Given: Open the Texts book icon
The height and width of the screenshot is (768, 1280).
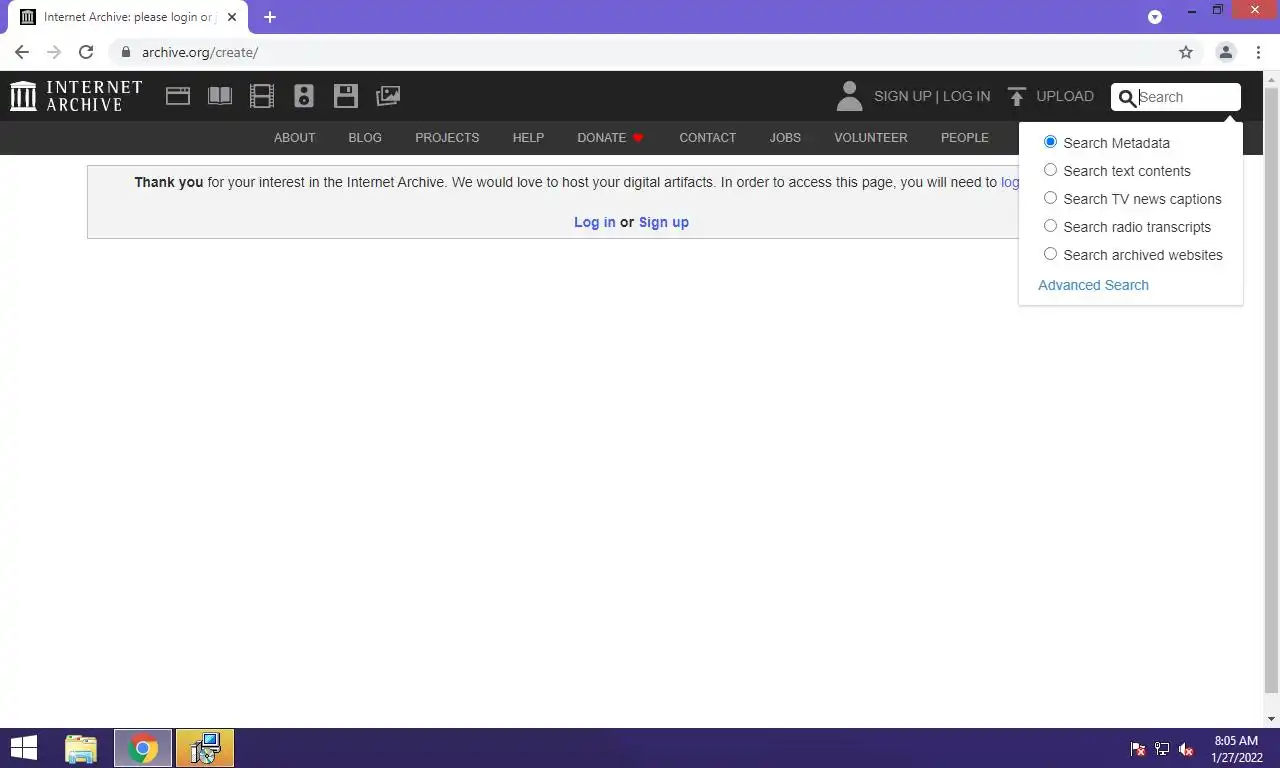Looking at the screenshot, I should [x=220, y=96].
